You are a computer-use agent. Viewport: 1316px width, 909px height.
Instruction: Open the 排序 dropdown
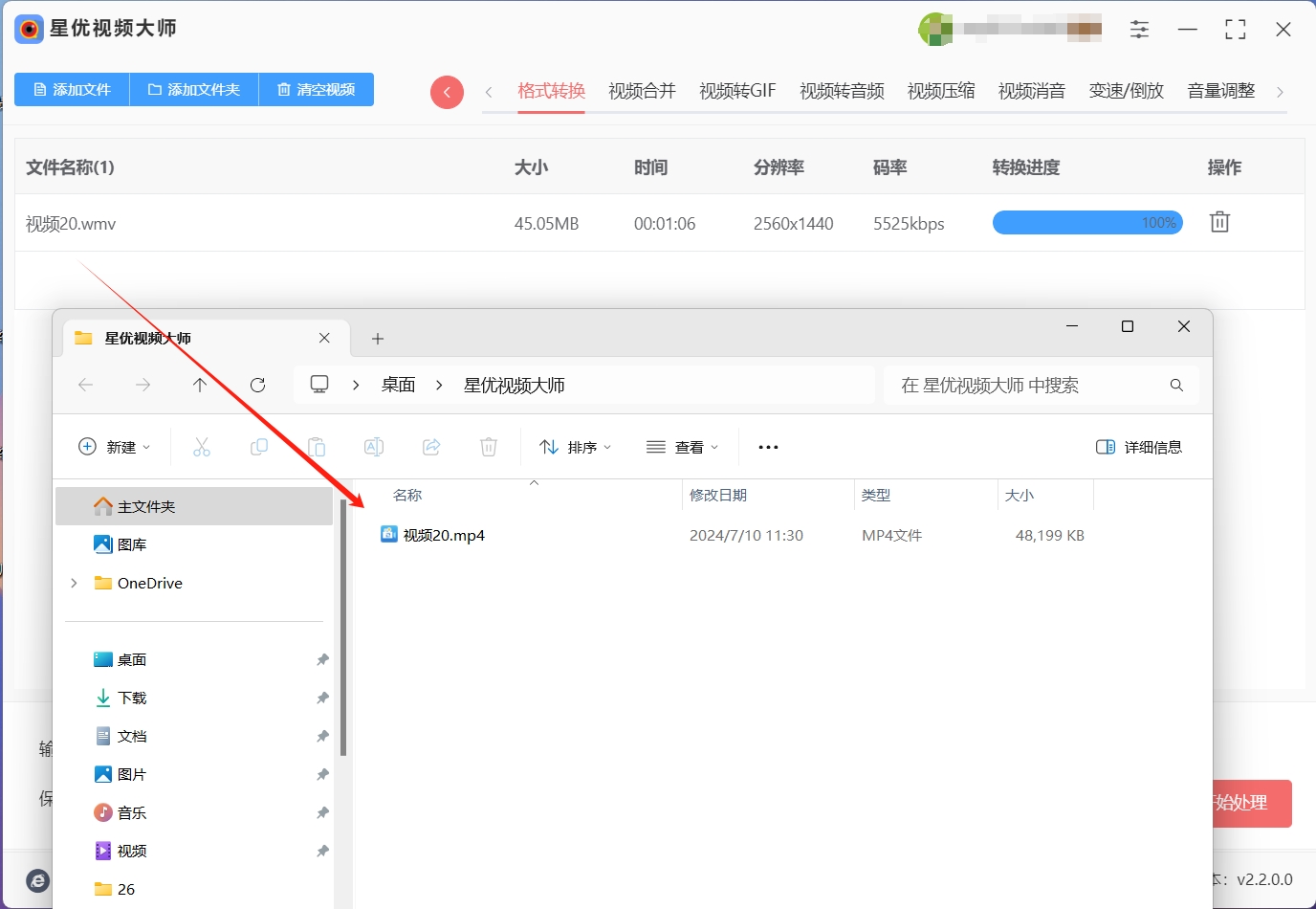(575, 447)
